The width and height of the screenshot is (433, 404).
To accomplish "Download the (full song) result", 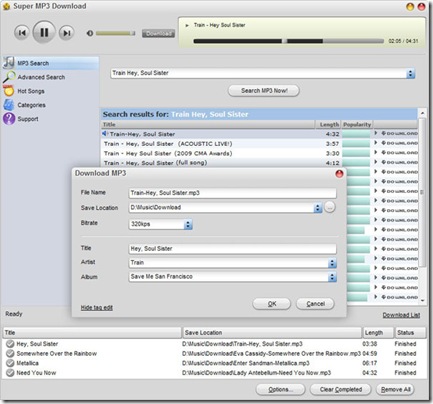I will click(x=399, y=162).
